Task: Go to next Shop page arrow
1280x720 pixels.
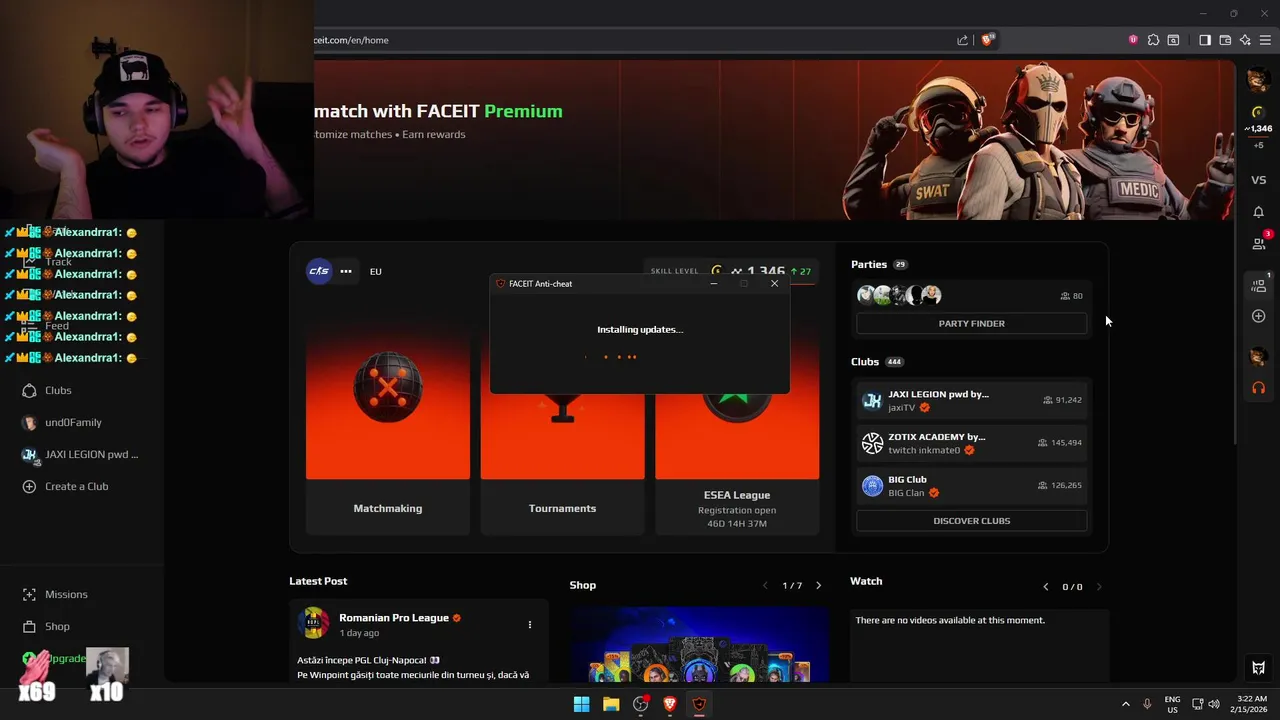Action: pos(818,586)
